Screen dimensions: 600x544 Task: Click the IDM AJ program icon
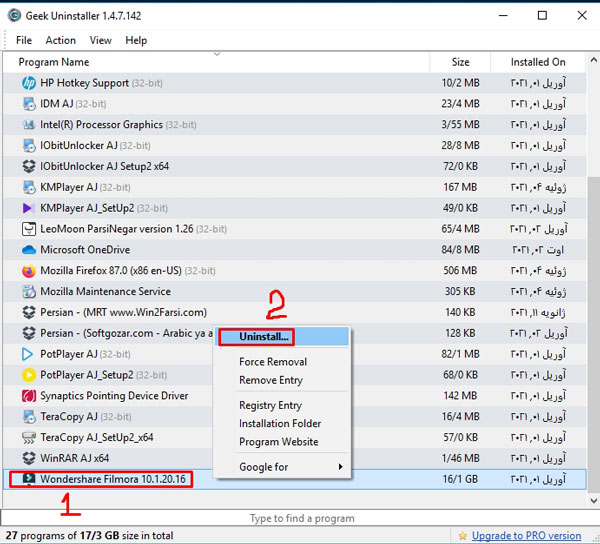click(x=29, y=104)
